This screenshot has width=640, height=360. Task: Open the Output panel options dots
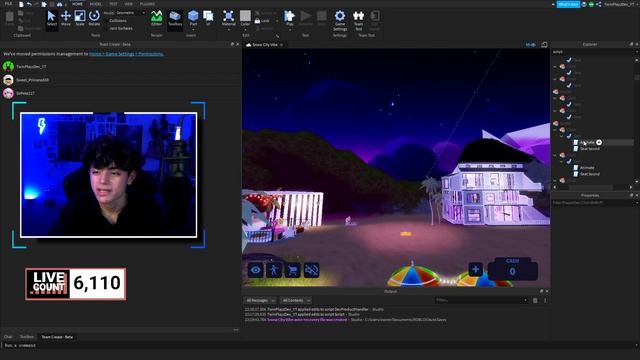click(x=545, y=300)
